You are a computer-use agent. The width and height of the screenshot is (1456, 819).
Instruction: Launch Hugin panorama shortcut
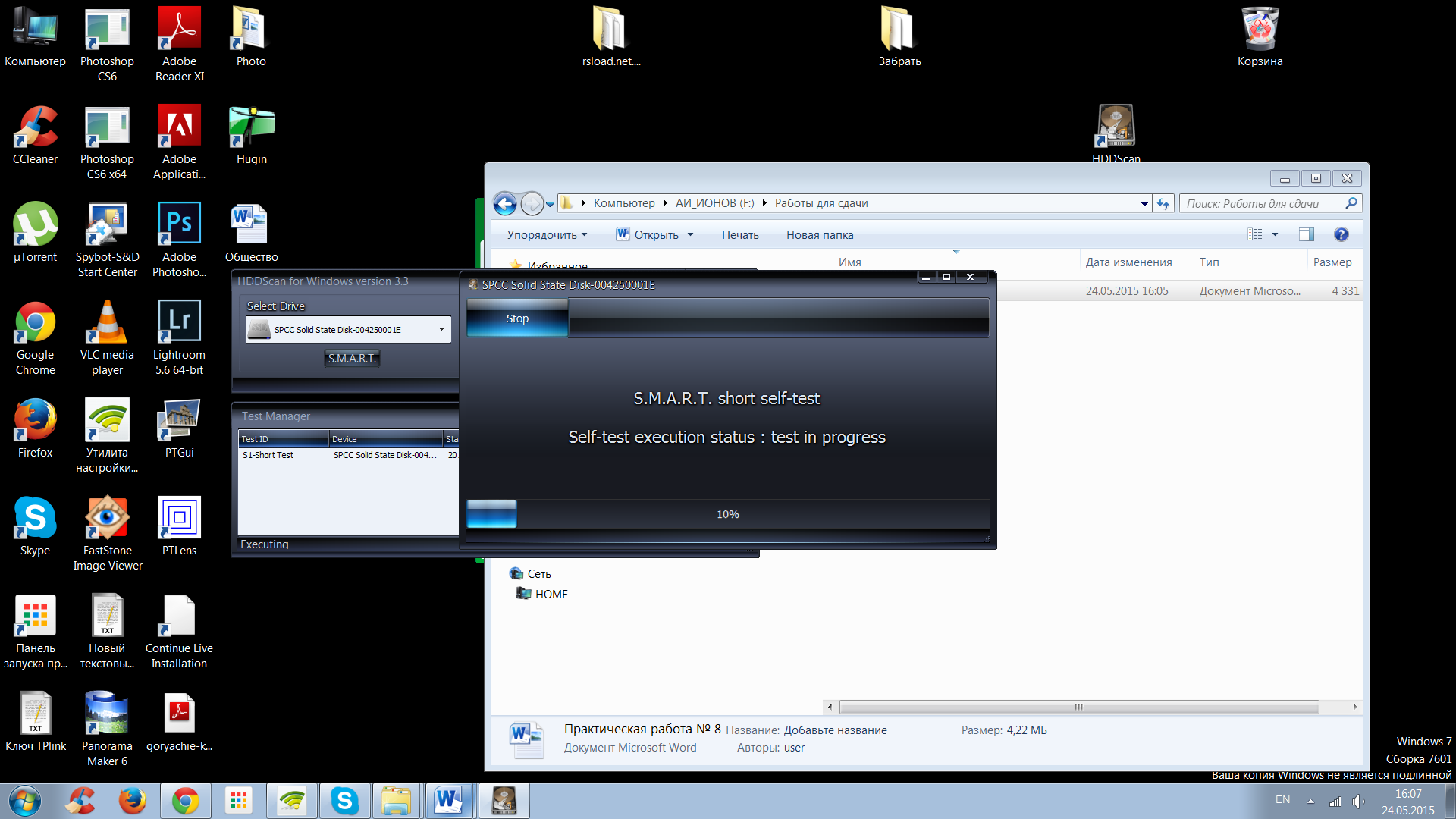tap(251, 134)
